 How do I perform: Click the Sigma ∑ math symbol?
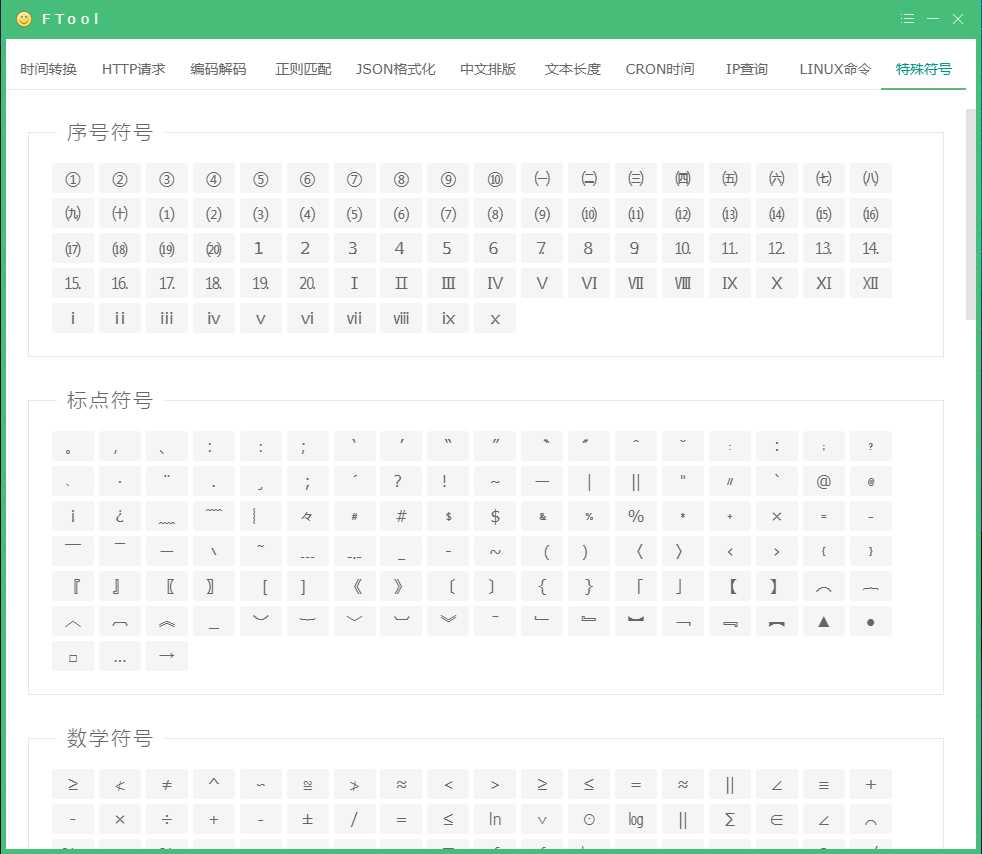pos(730,819)
